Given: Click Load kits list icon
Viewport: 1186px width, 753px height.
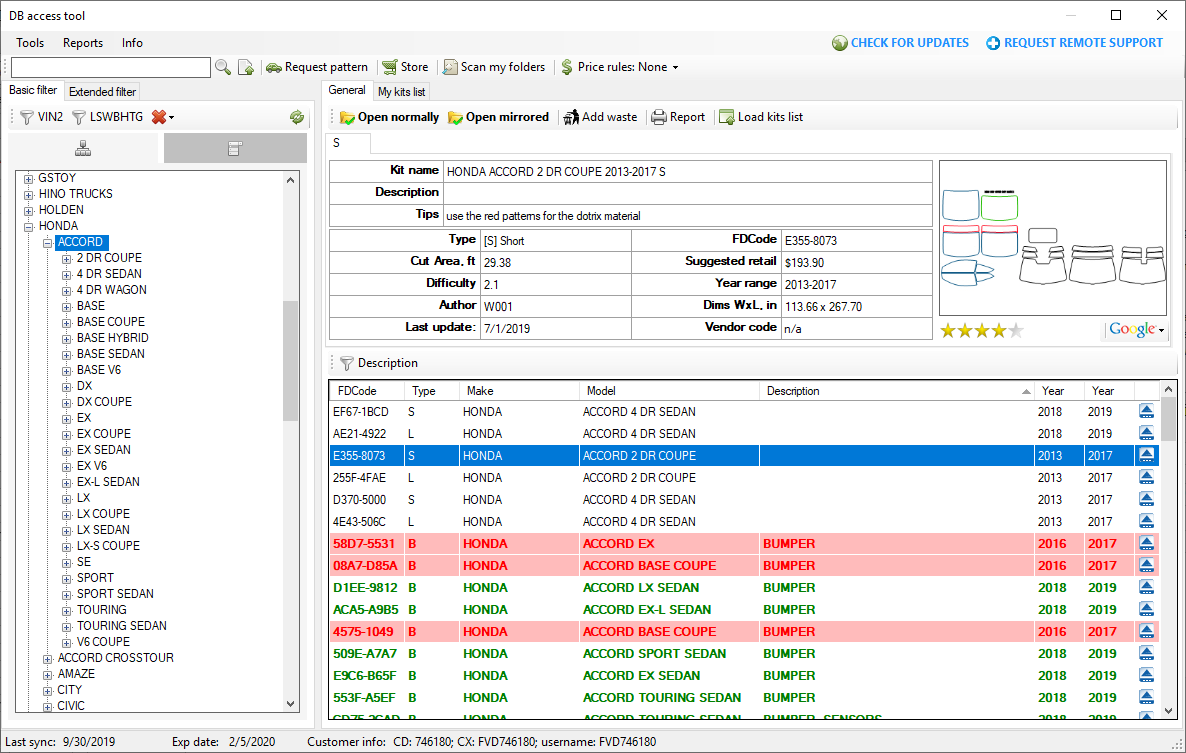Looking at the screenshot, I should point(727,117).
